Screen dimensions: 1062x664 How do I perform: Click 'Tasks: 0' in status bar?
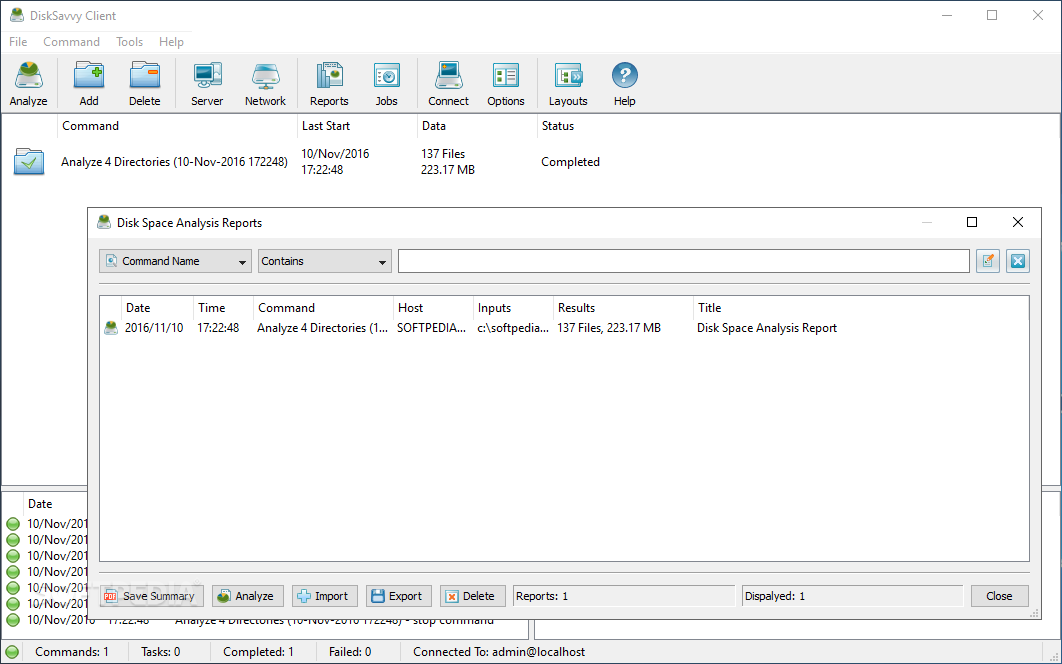click(161, 652)
